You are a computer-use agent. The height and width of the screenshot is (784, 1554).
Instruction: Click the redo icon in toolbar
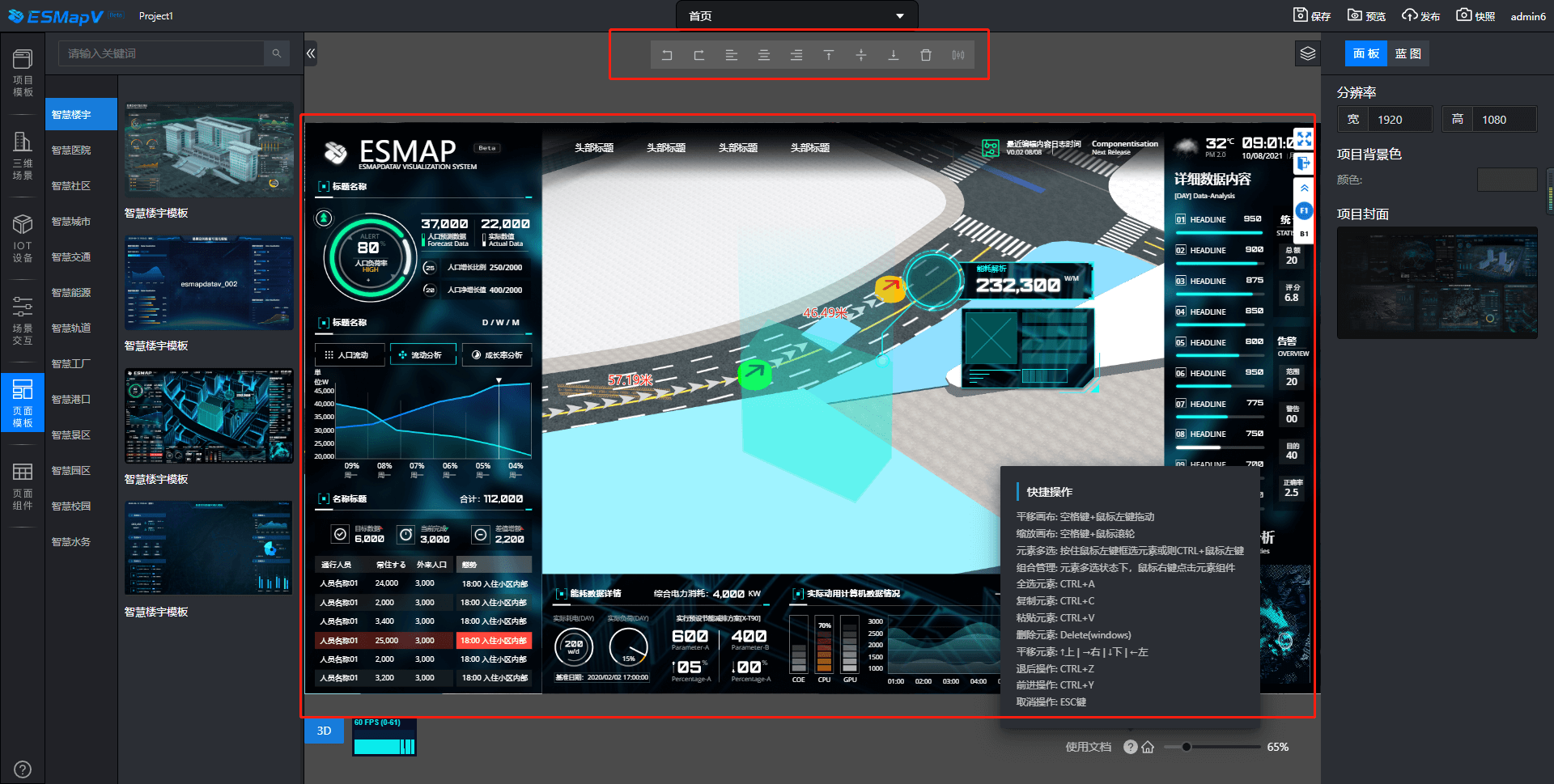[x=699, y=55]
